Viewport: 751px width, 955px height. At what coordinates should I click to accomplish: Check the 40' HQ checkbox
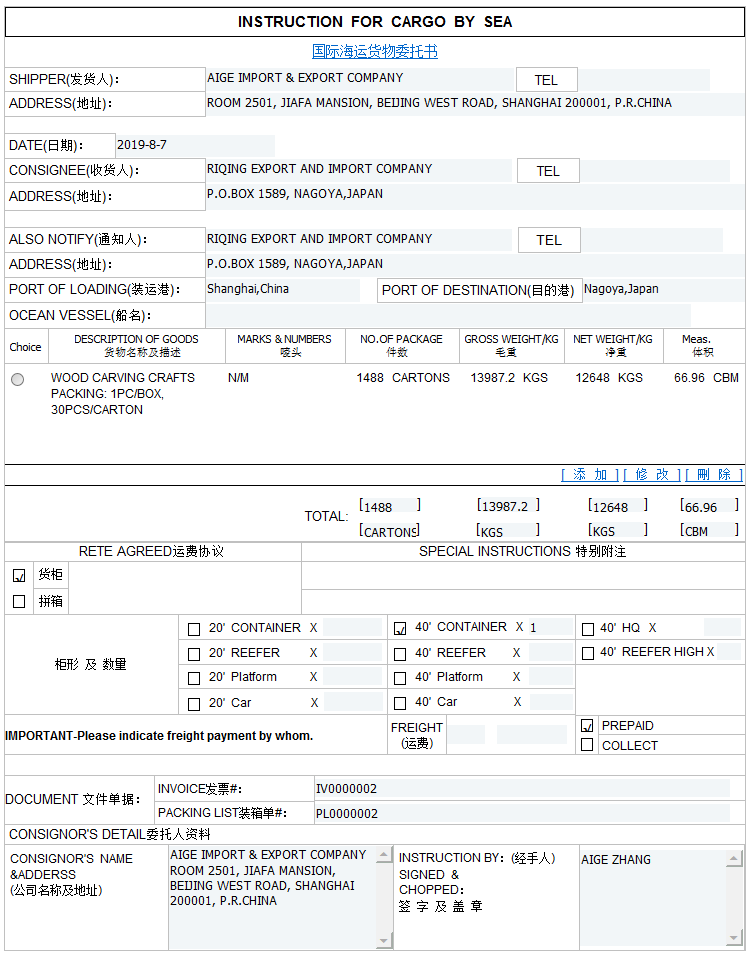tap(588, 629)
